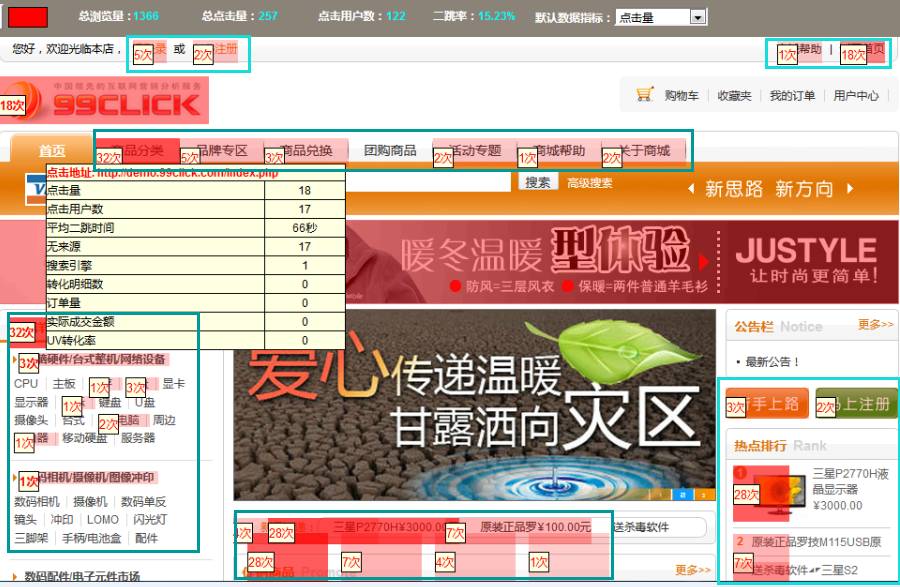Open the LOMO category

tap(103, 519)
